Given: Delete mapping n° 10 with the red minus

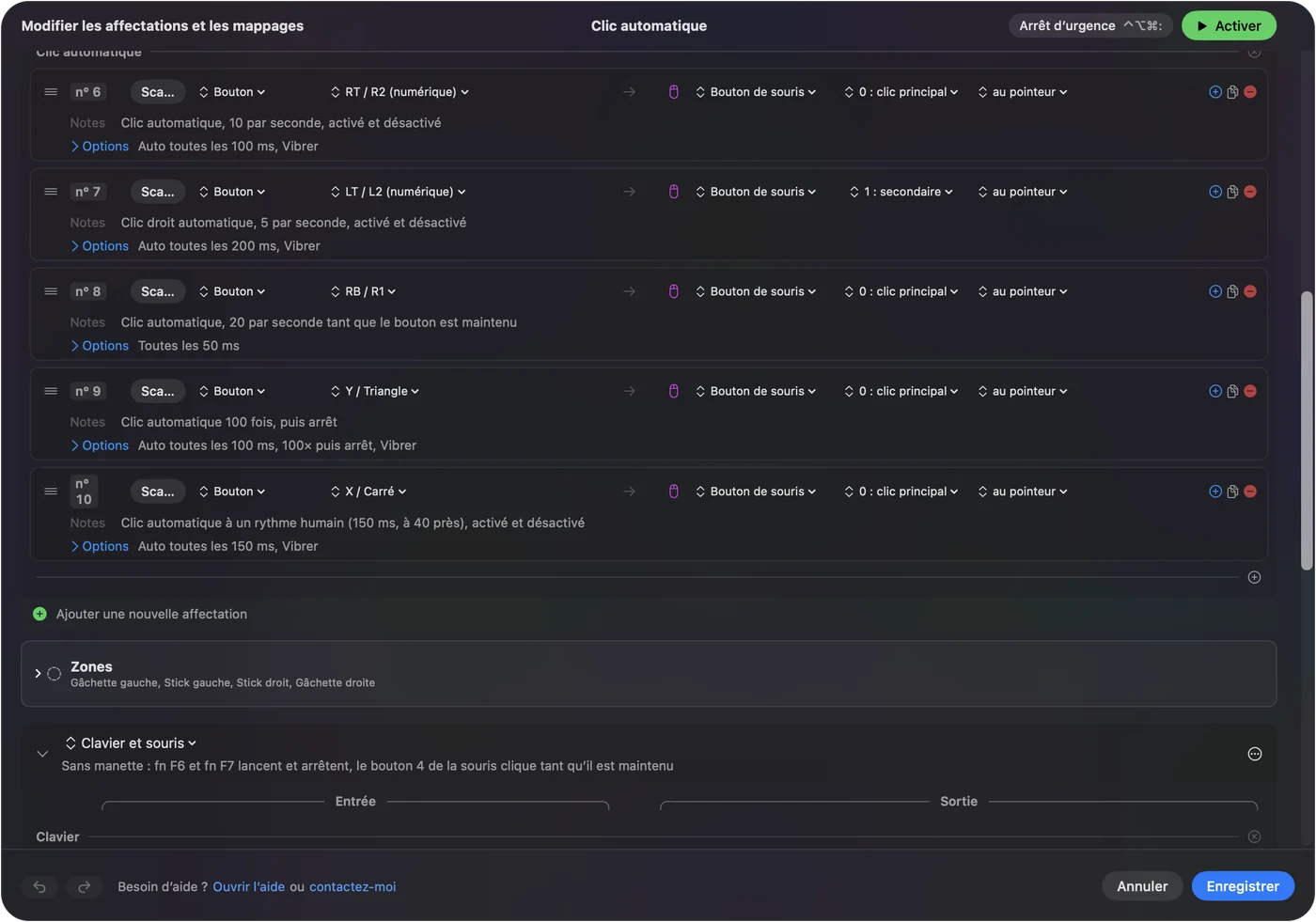Looking at the screenshot, I should coord(1250,492).
